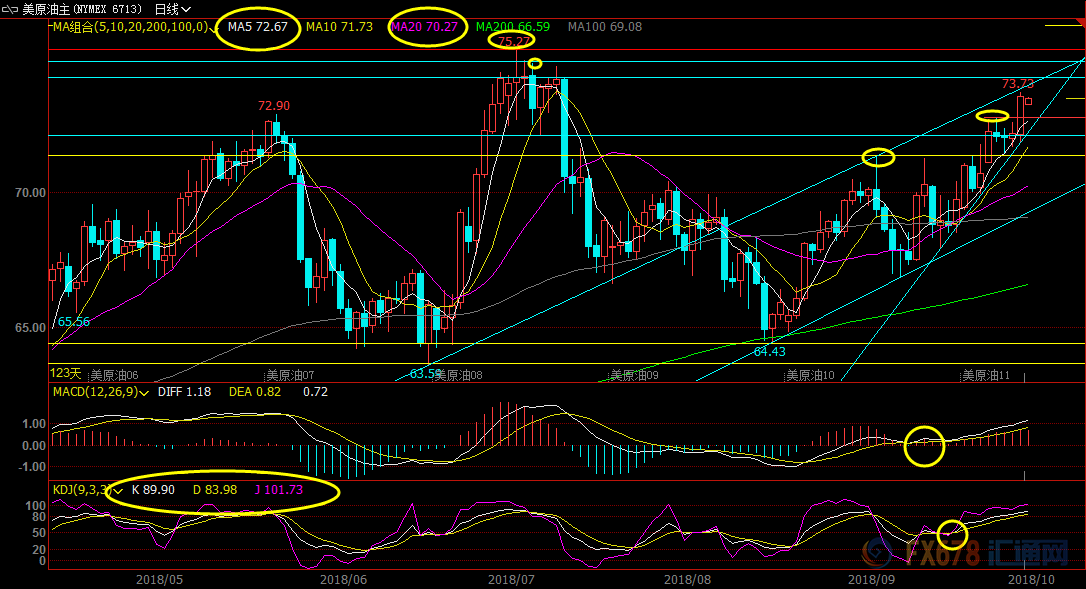1086x589 pixels.
Task: Select the green MA200 66.59 legend
Action: (513, 27)
